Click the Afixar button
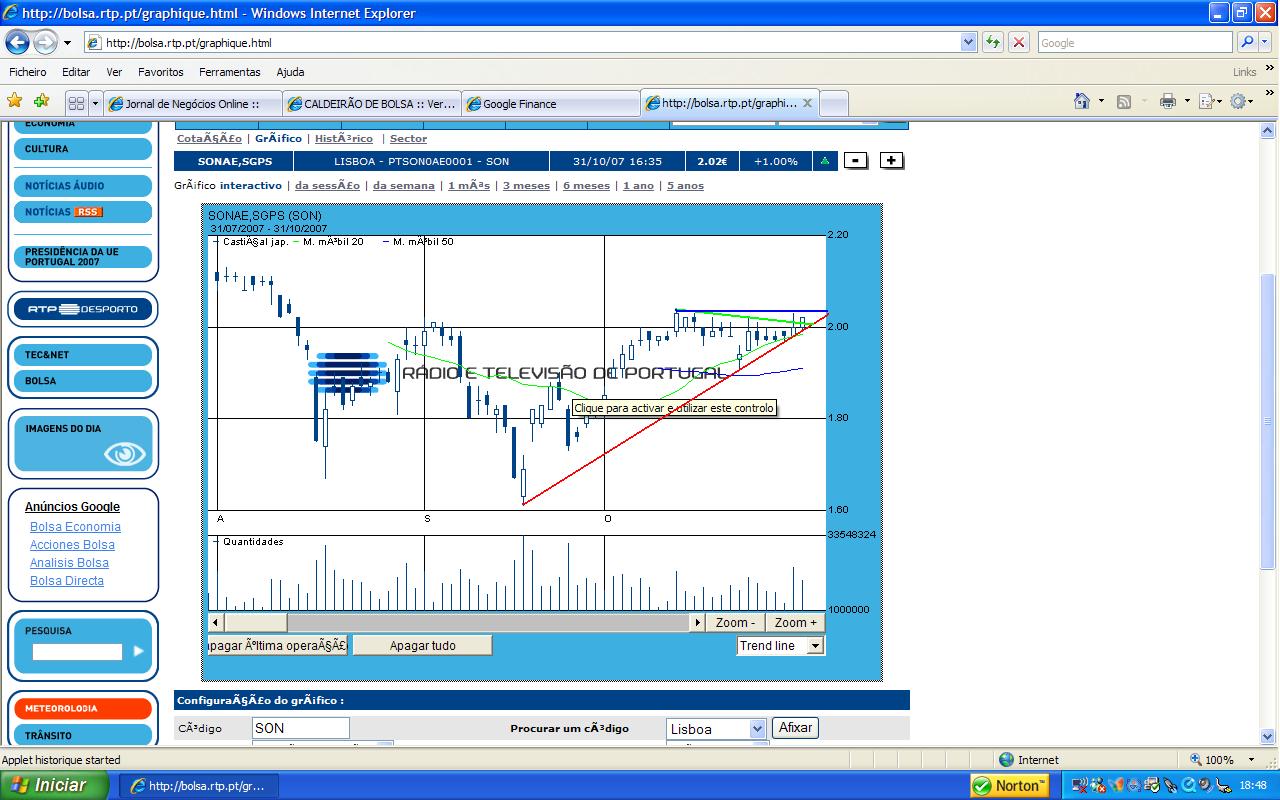Viewport: 1280px width, 800px height. coord(795,728)
